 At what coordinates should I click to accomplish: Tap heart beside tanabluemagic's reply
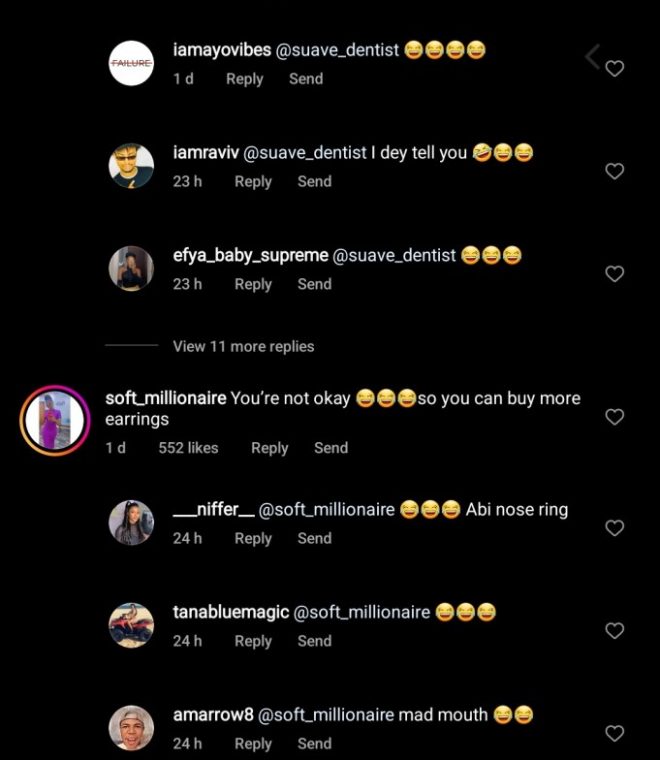[615, 631]
